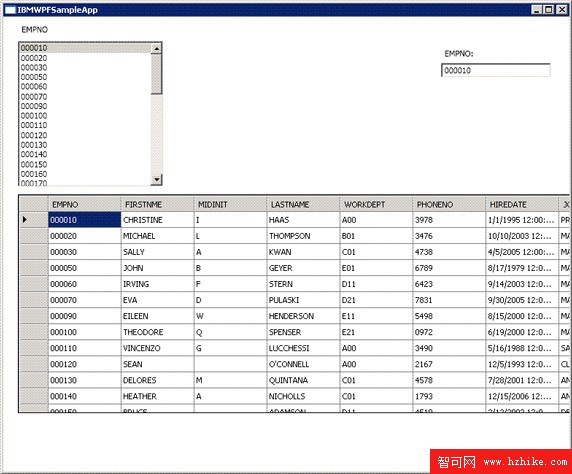This screenshot has height=474, width=572.
Task: Click the IRVING first name cell
Action: (x=157, y=284)
